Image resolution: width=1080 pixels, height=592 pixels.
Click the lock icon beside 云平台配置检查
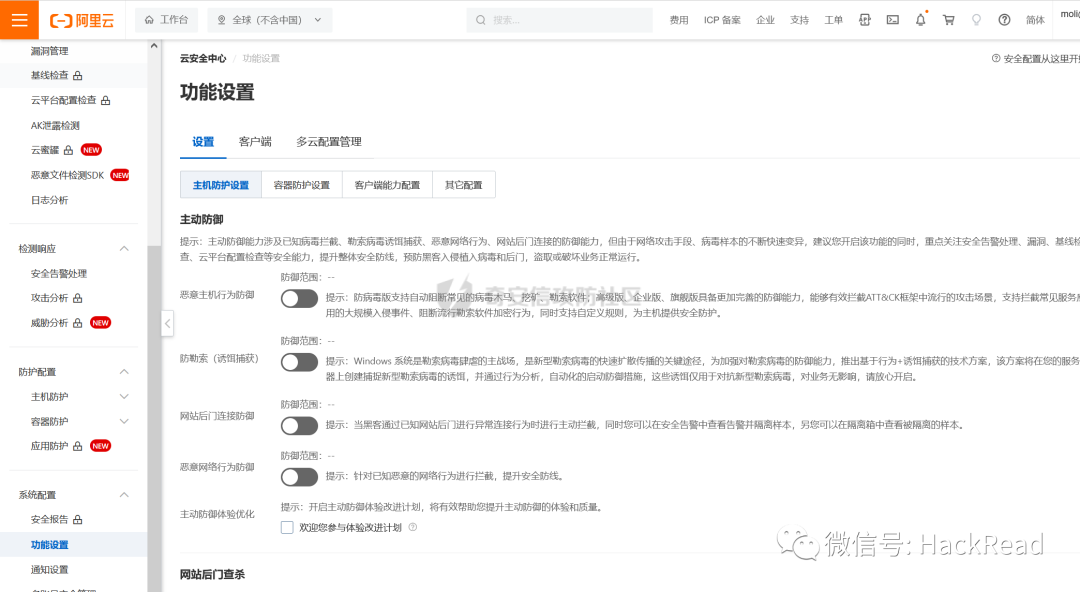(x=105, y=101)
